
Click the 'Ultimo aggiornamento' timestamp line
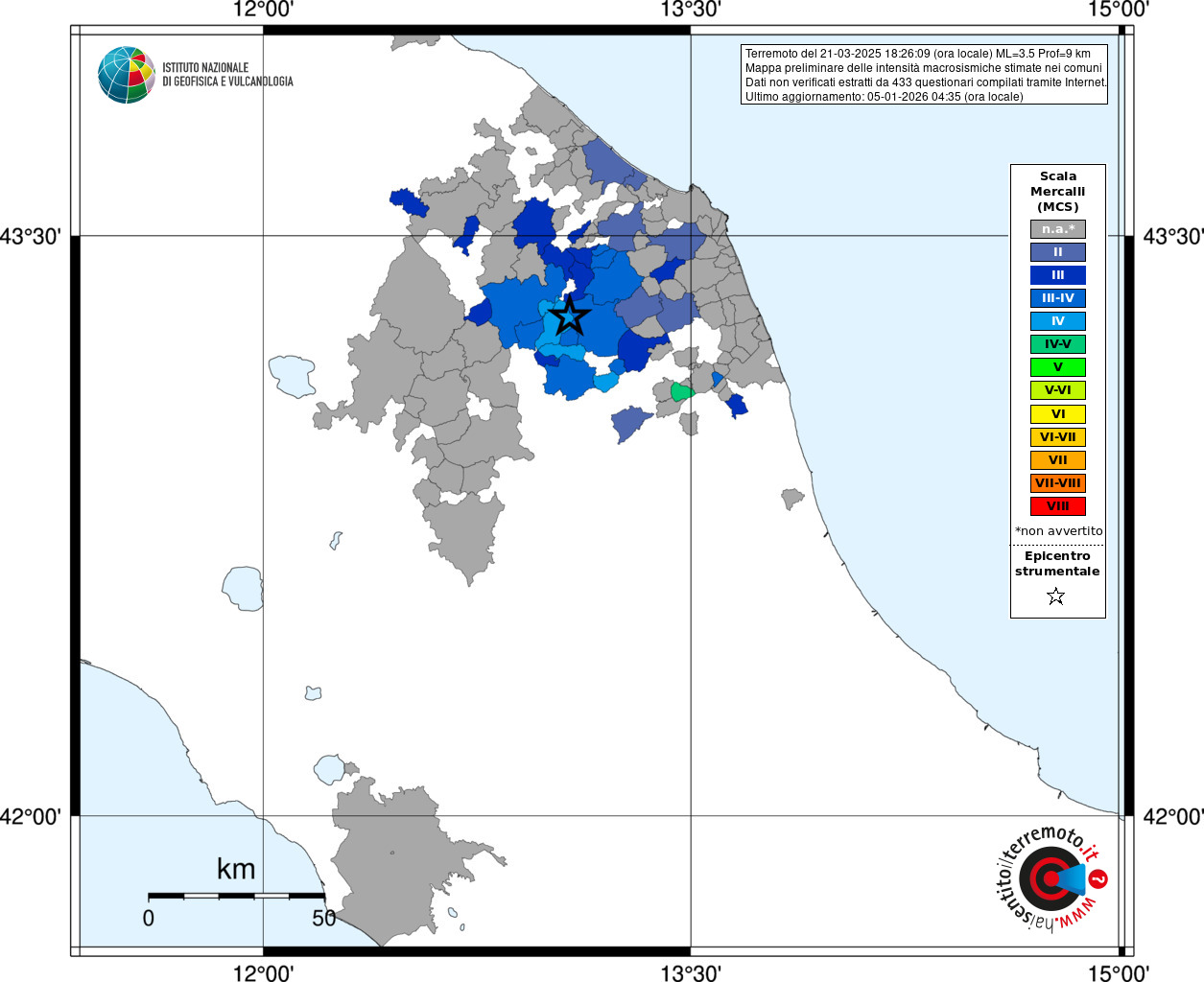coord(884,97)
